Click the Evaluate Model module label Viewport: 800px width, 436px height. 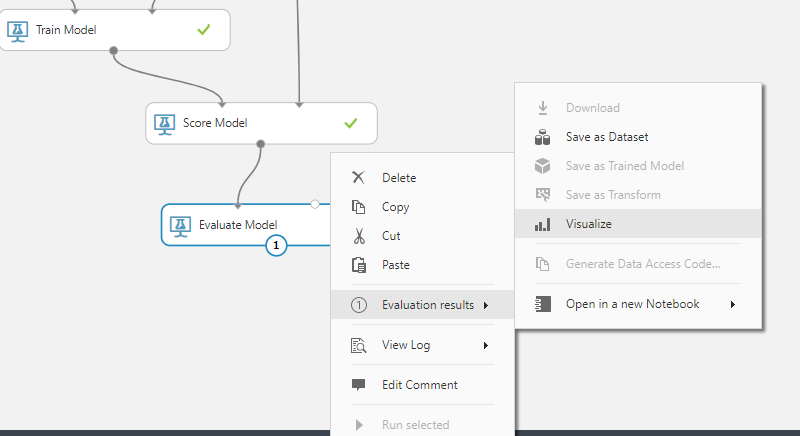pos(238,225)
